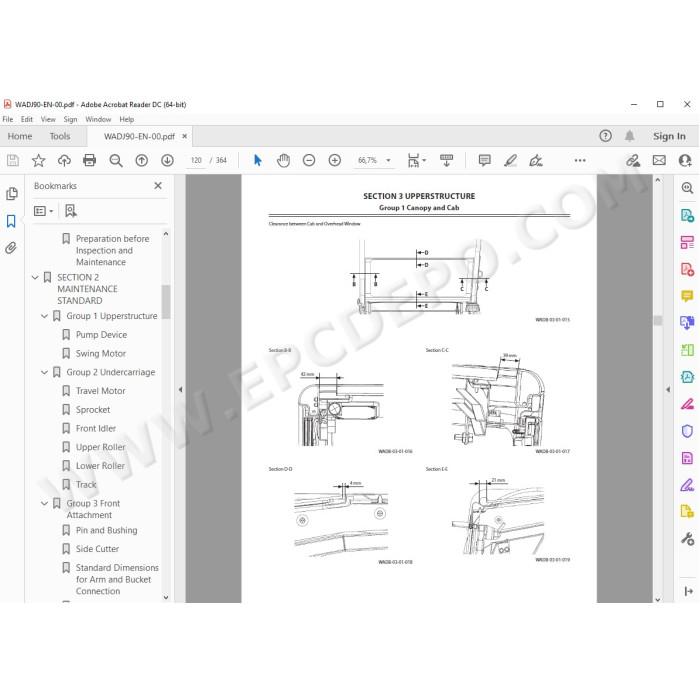700x700 pixels.
Task: Open Attachments paperclip panel
Action: [x=11, y=248]
